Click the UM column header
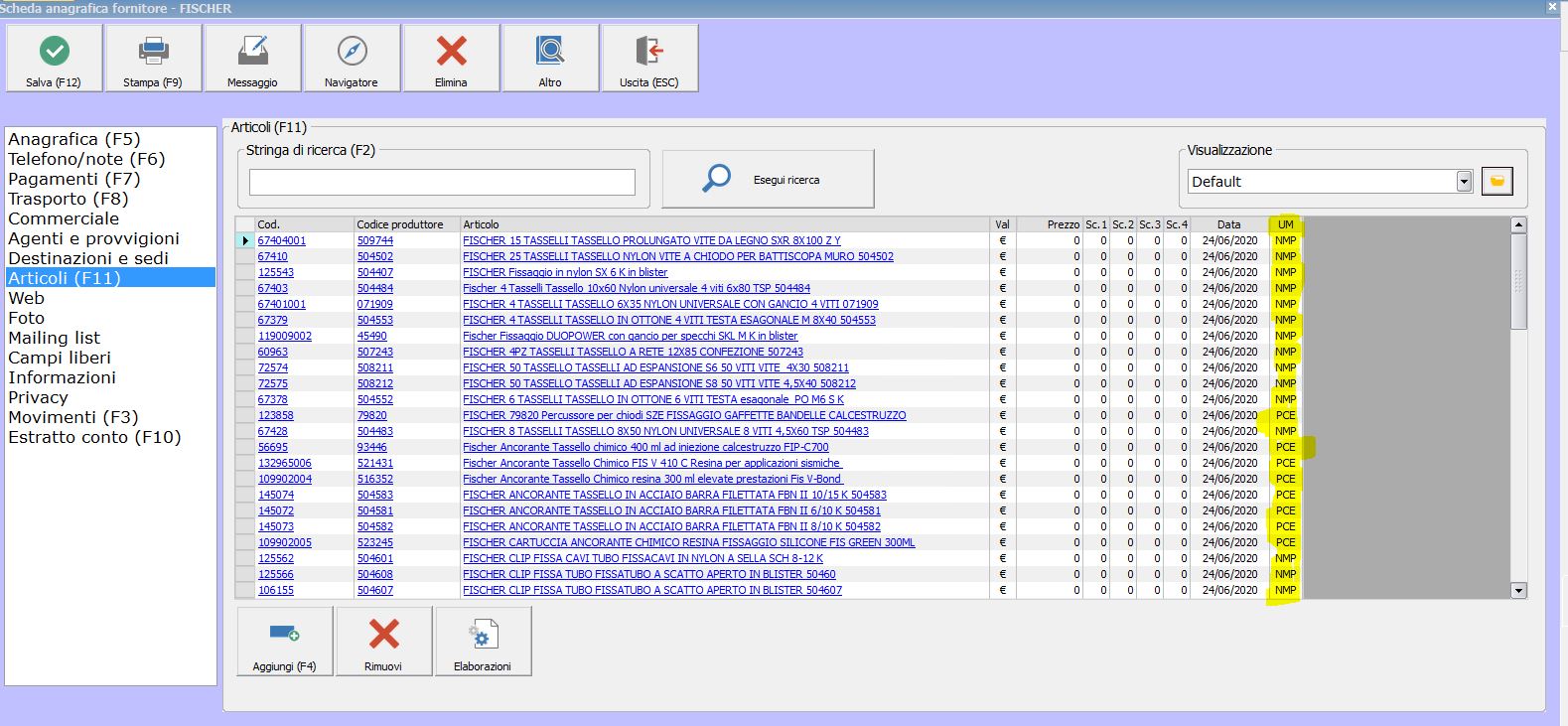The width and height of the screenshot is (1568, 726). (x=1286, y=224)
